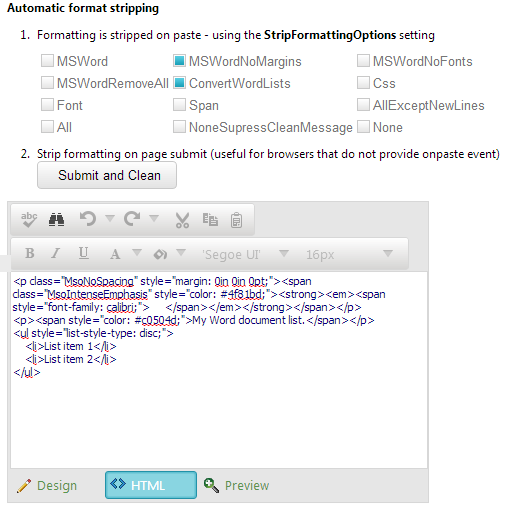Screen dimensions: 510x516
Task: Apply background fill color
Action: coord(160,255)
